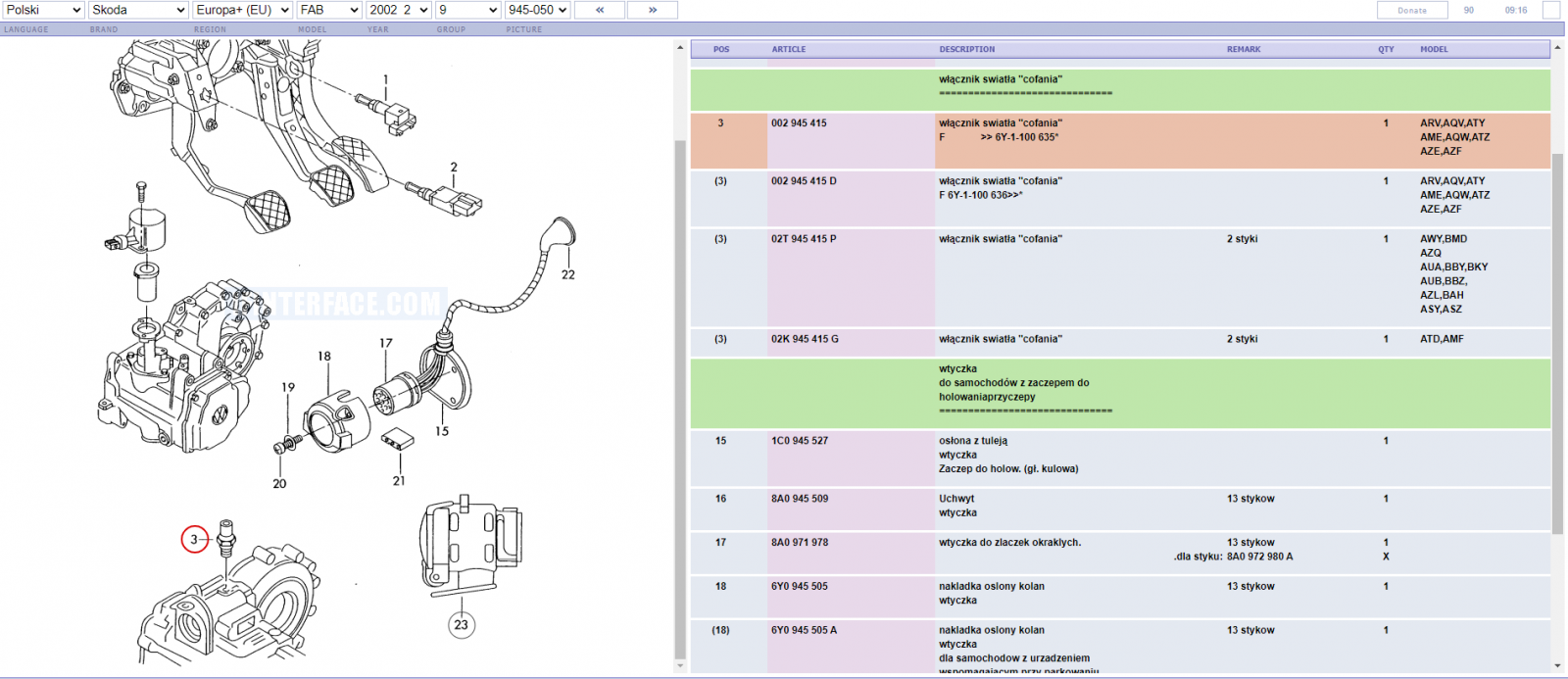
Task: Click description 'wtyczka do zlaczek okraklych.'
Action: [1010, 542]
